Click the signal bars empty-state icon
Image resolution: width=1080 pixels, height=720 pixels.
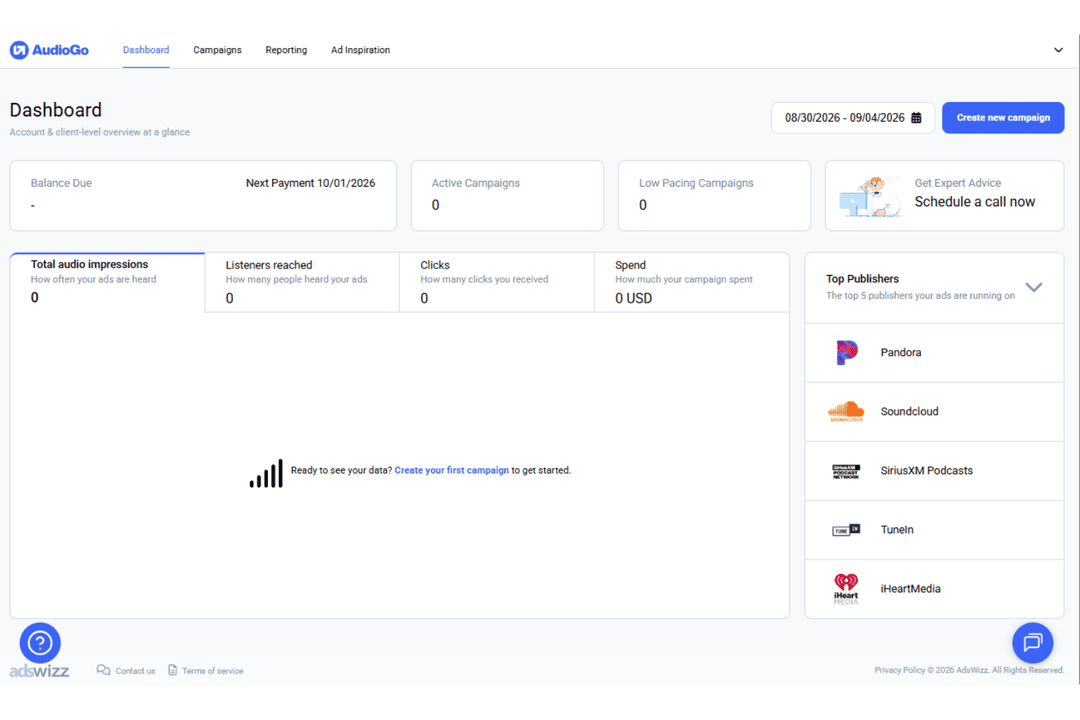266,473
